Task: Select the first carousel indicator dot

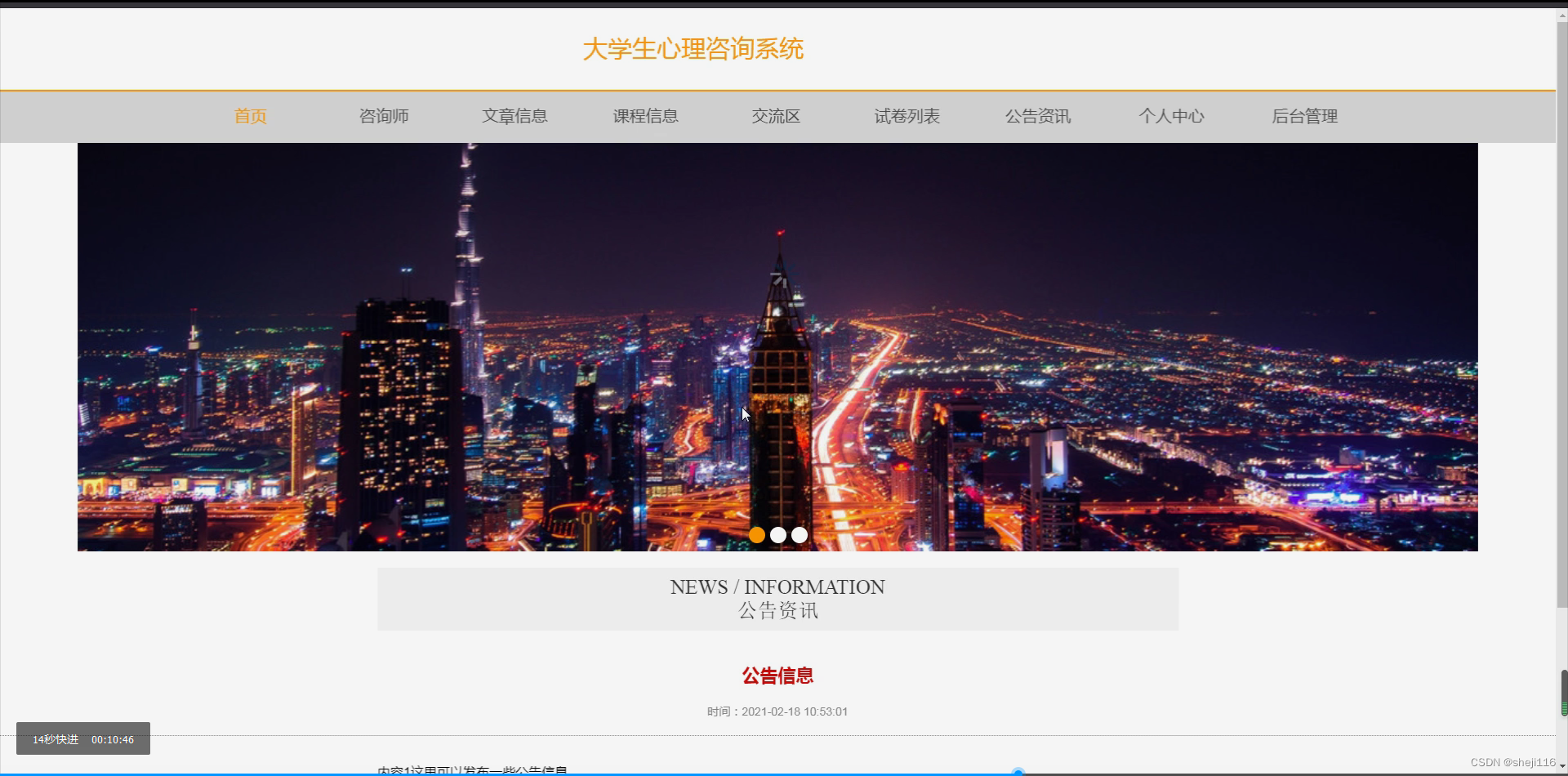Action: (x=758, y=535)
